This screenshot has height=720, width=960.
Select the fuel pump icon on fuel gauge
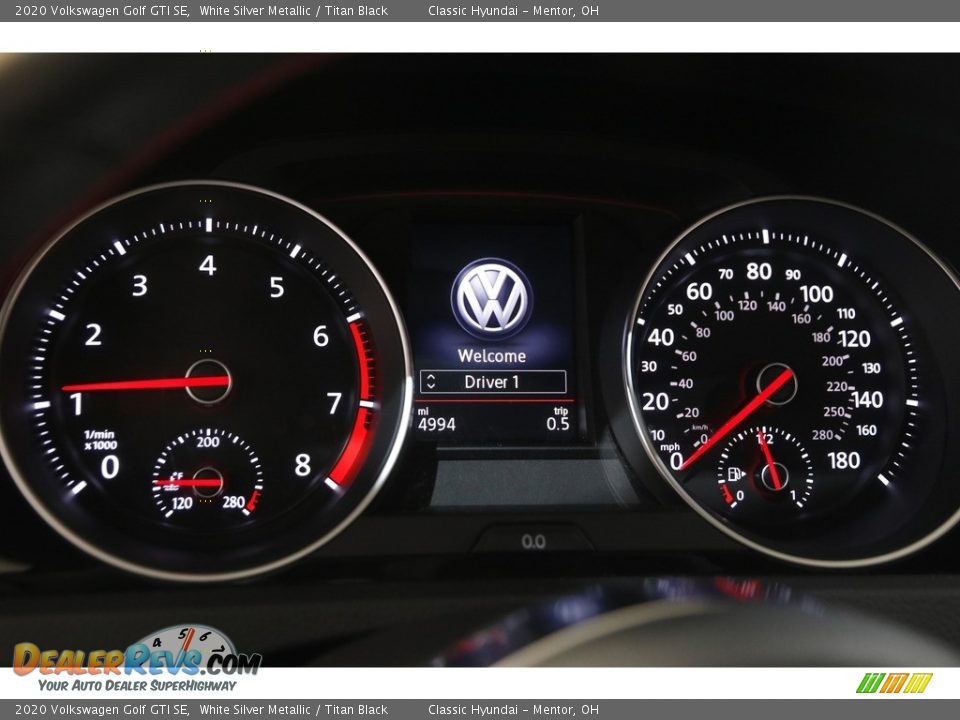coord(737,476)
